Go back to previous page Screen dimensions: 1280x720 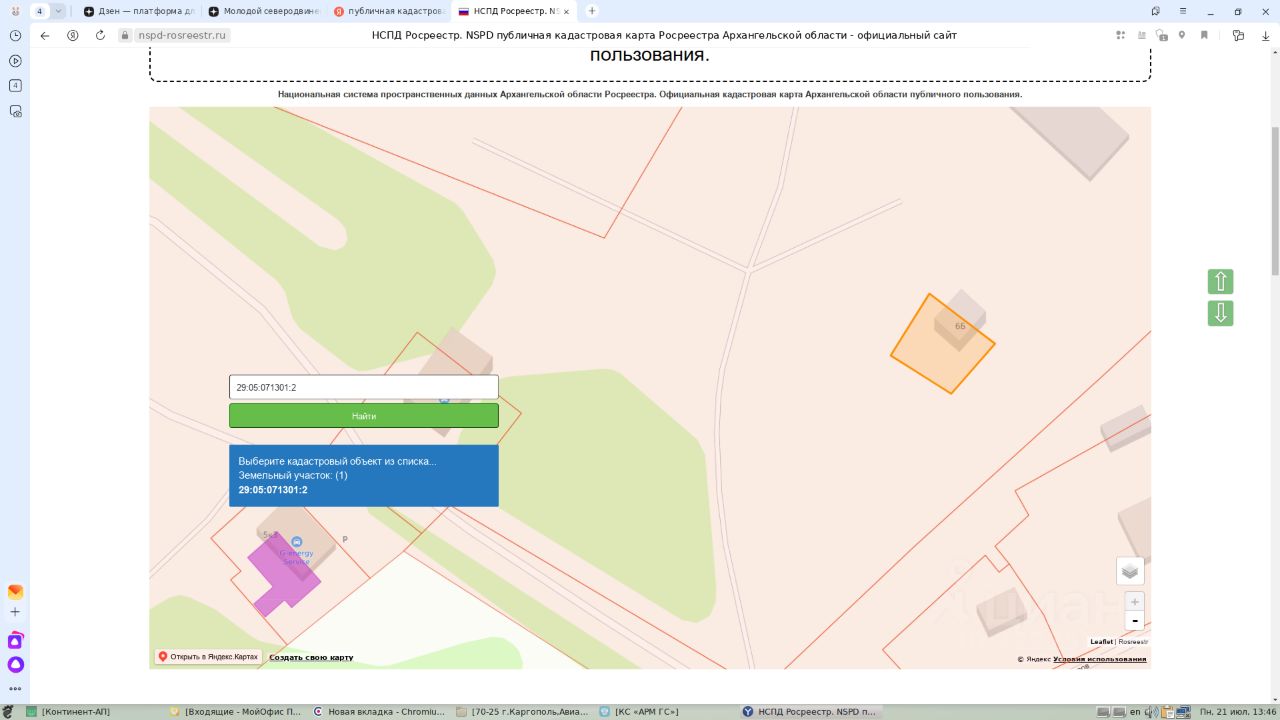pyautogui.click(x=45, y=35)
